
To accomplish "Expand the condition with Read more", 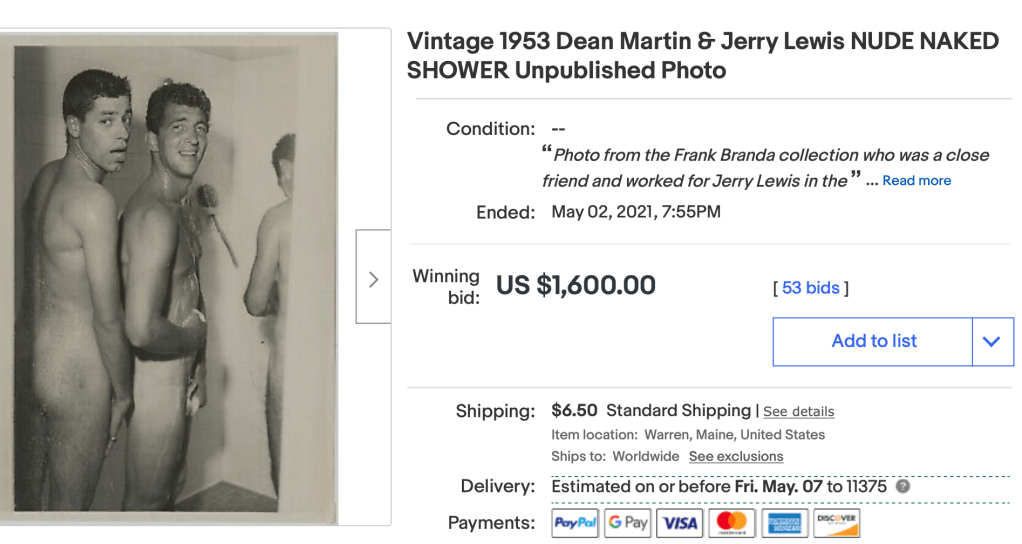I will pos(916,181).
